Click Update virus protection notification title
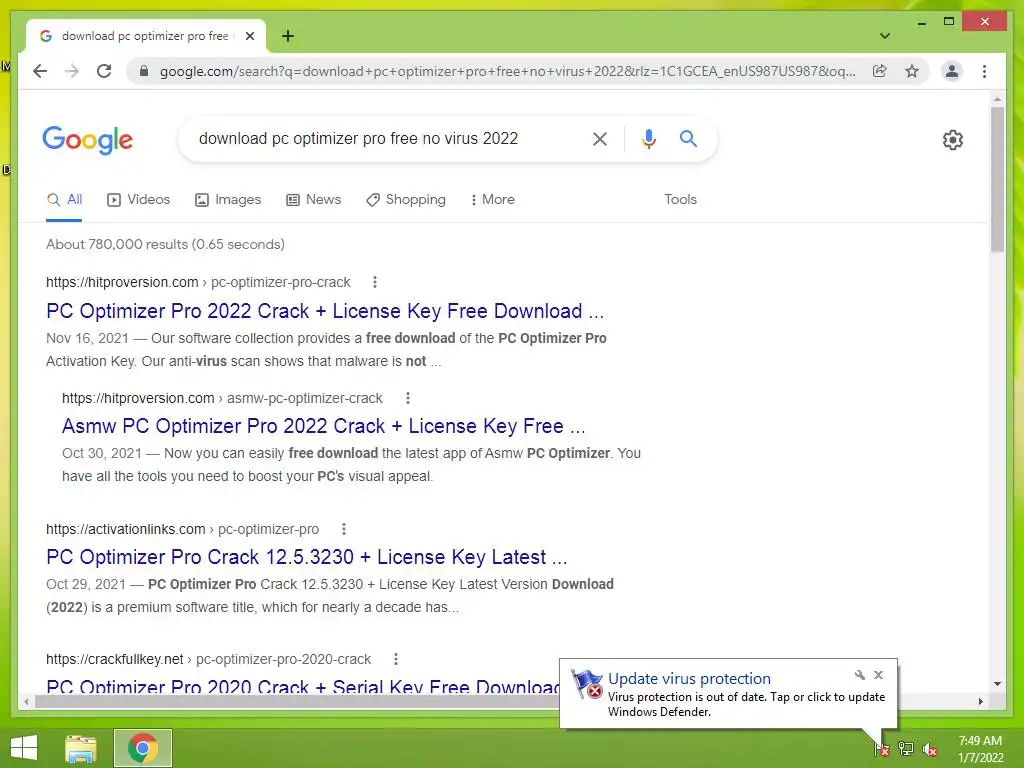This screenshot has height=768, width=1024. (x=689, y=679)
